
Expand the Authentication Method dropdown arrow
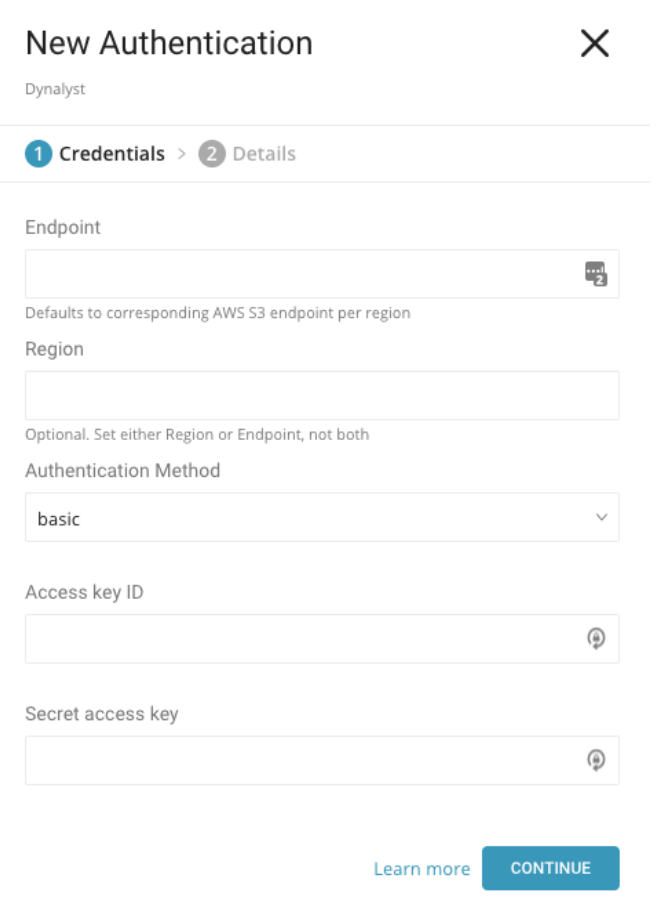coord(601,518)
